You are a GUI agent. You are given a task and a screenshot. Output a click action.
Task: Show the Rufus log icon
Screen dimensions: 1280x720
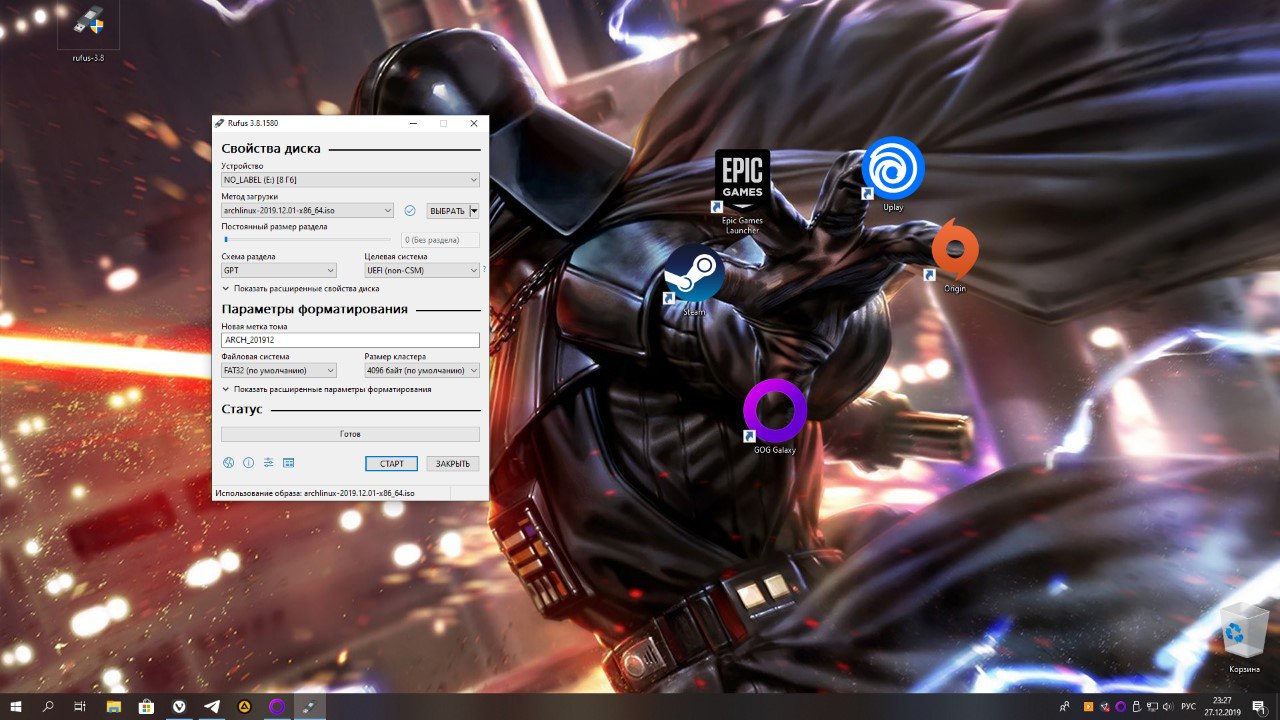coord(288,463)
